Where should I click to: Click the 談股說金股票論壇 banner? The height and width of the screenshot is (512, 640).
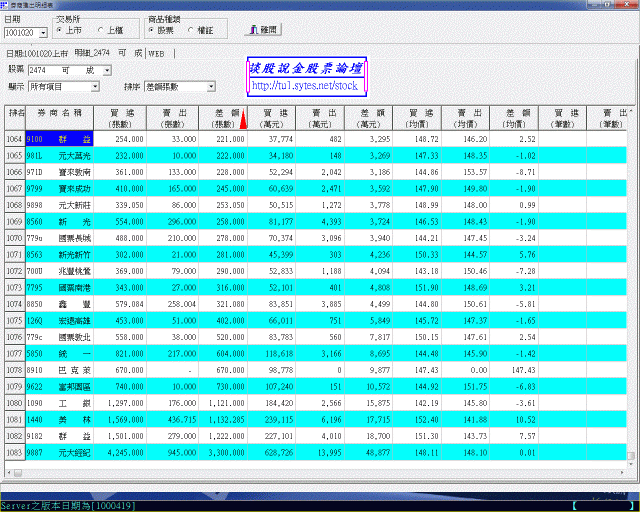pos(306,68)
